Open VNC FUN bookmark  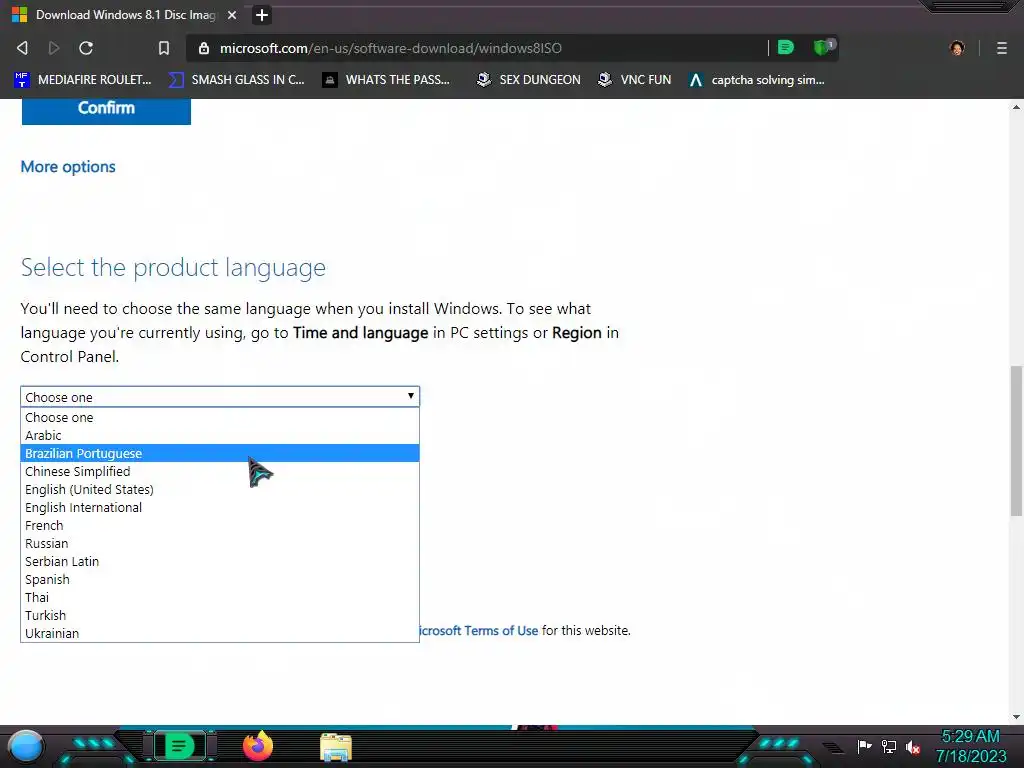click(635, 80)
